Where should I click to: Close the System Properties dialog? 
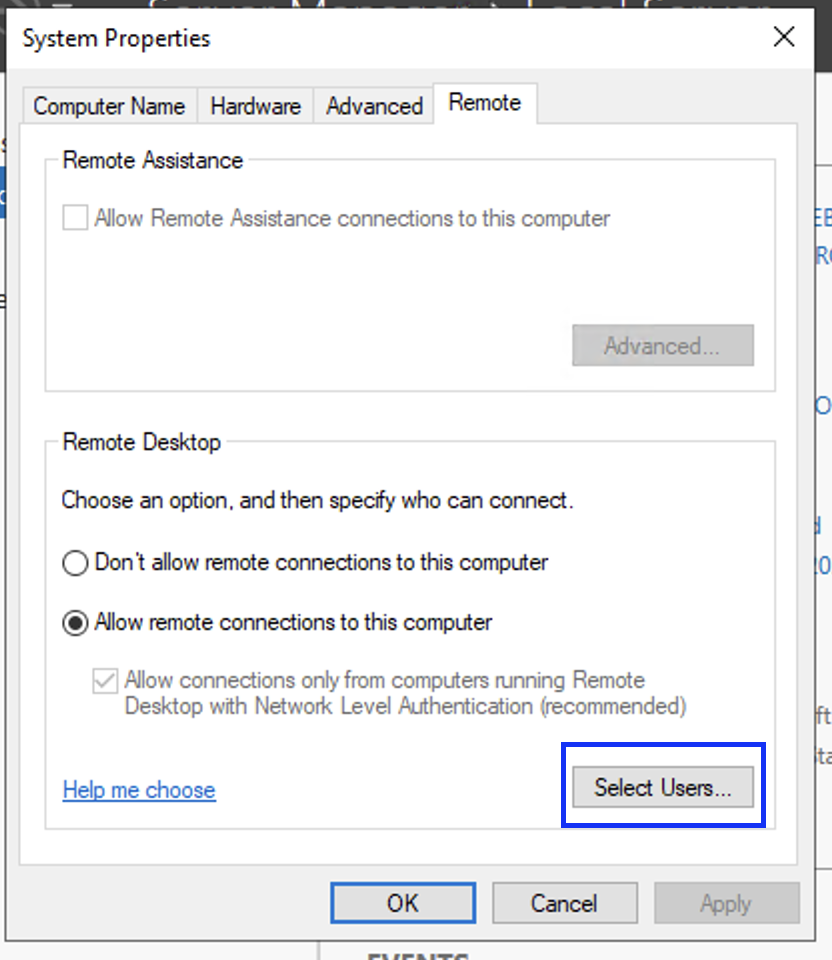click(784, 38)
